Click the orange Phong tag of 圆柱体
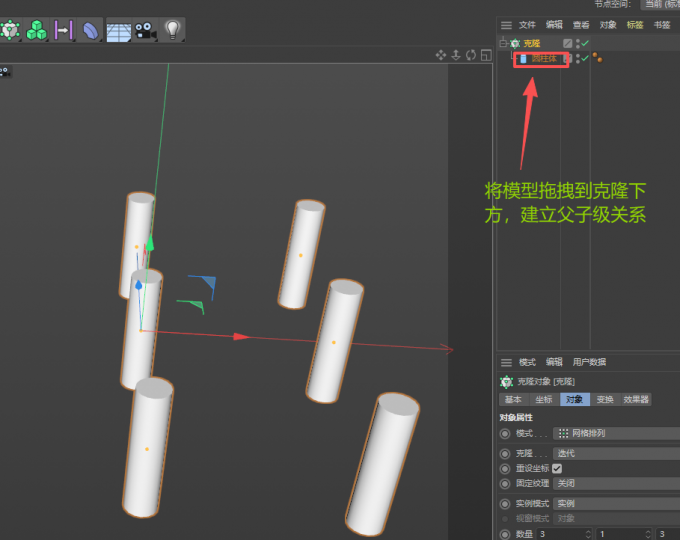Viewport: 680px width, 540px height. (x=597, y=58)
